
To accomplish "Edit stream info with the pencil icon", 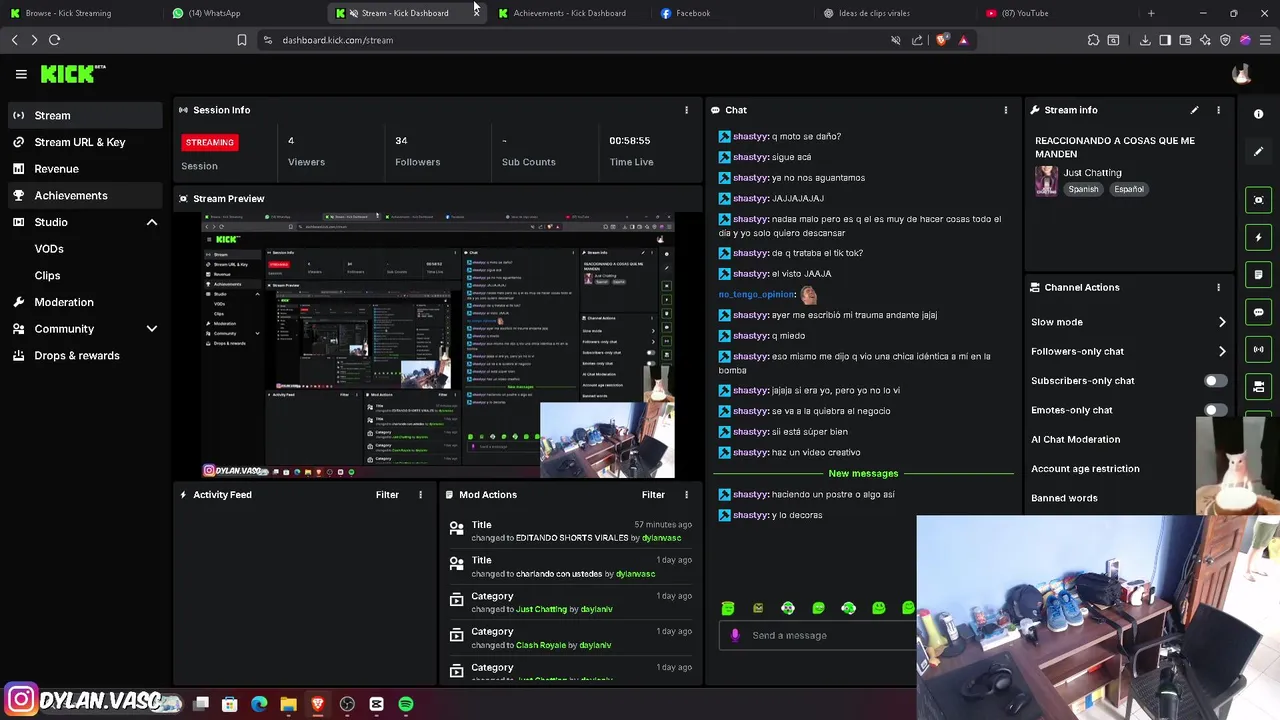I will pyautogui.click(x=1194, y=110).
